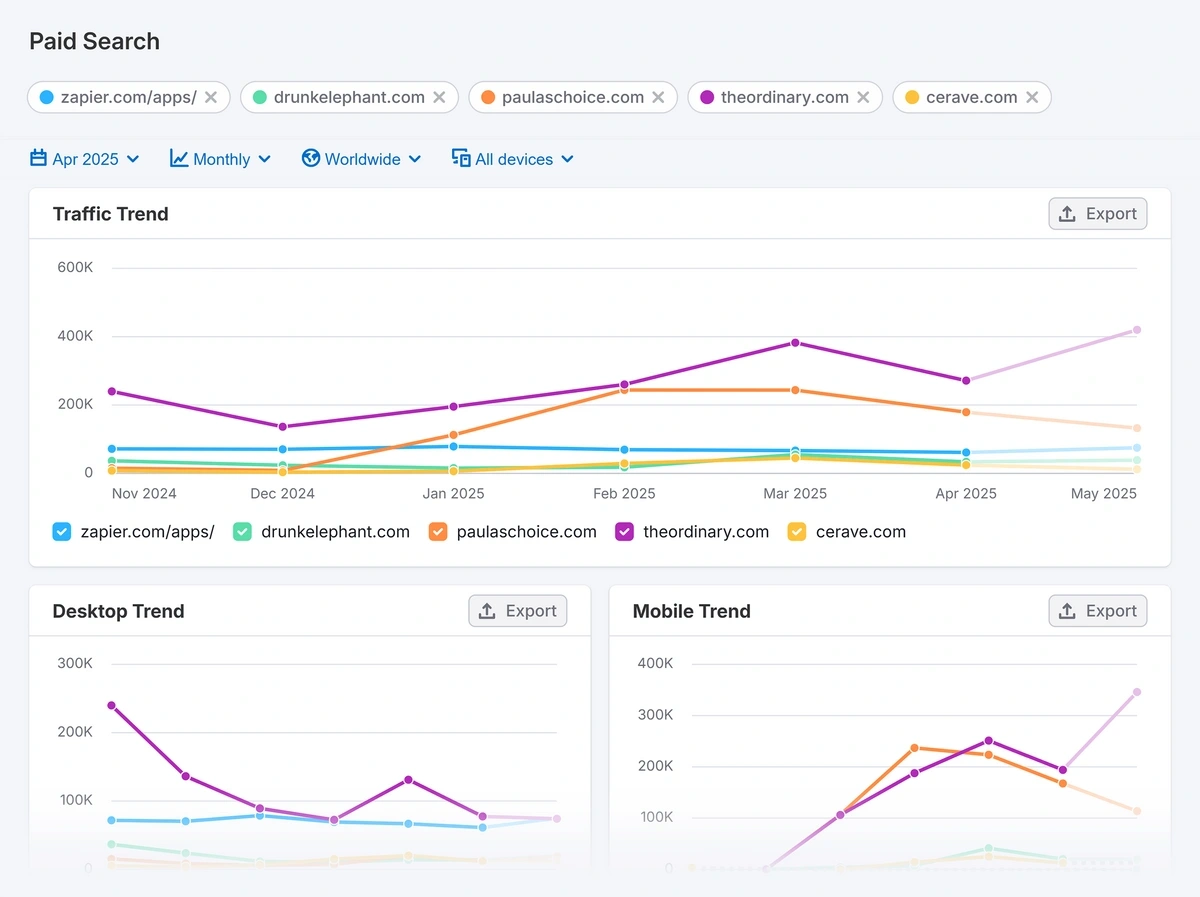Open the Monthly interval dropdown

pyautogui.click(x=221, y=159)
